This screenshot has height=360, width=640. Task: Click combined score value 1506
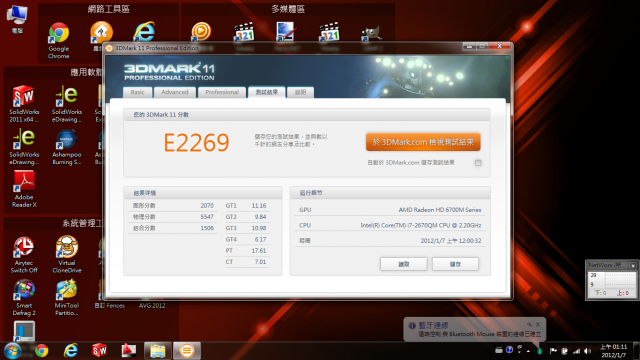click(207, 228)
